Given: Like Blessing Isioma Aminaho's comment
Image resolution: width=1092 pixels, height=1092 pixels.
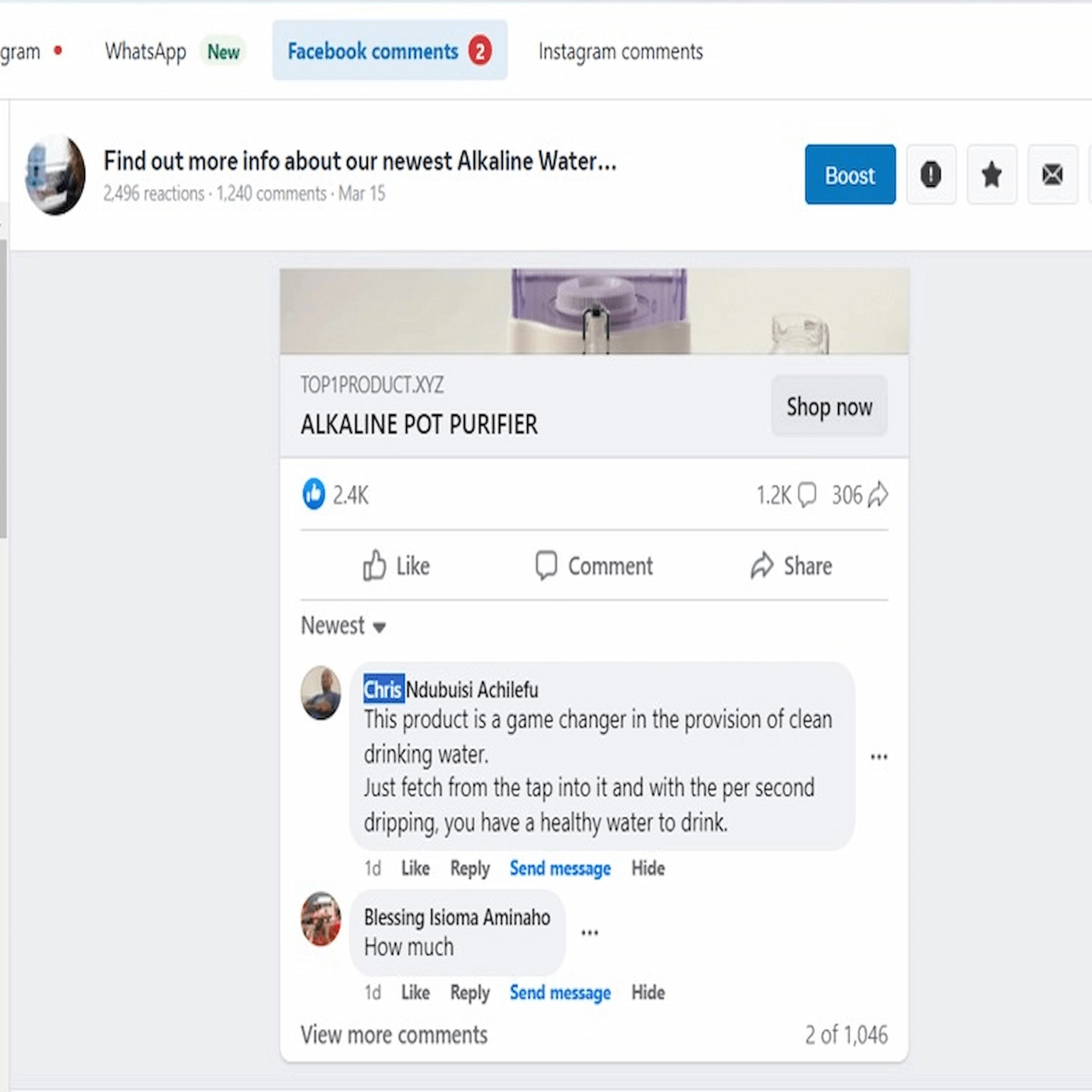Looking at the screenshot, I should click(415, 992).
